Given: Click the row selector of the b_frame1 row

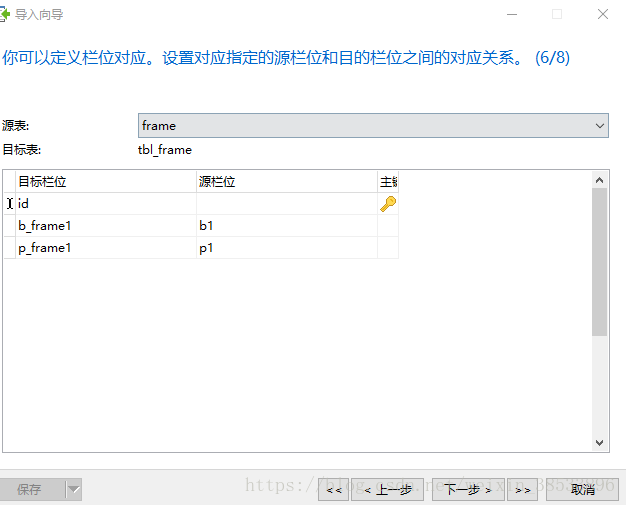Looking at the screenshot, I should coord(10,226).
